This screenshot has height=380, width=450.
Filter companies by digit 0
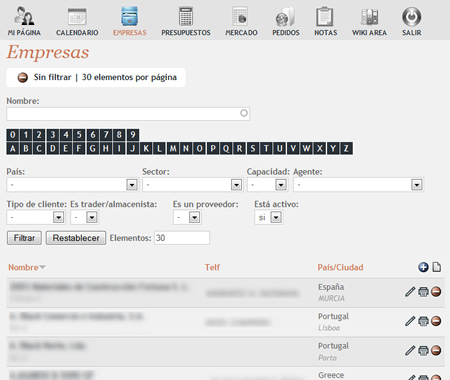point(13,135)
